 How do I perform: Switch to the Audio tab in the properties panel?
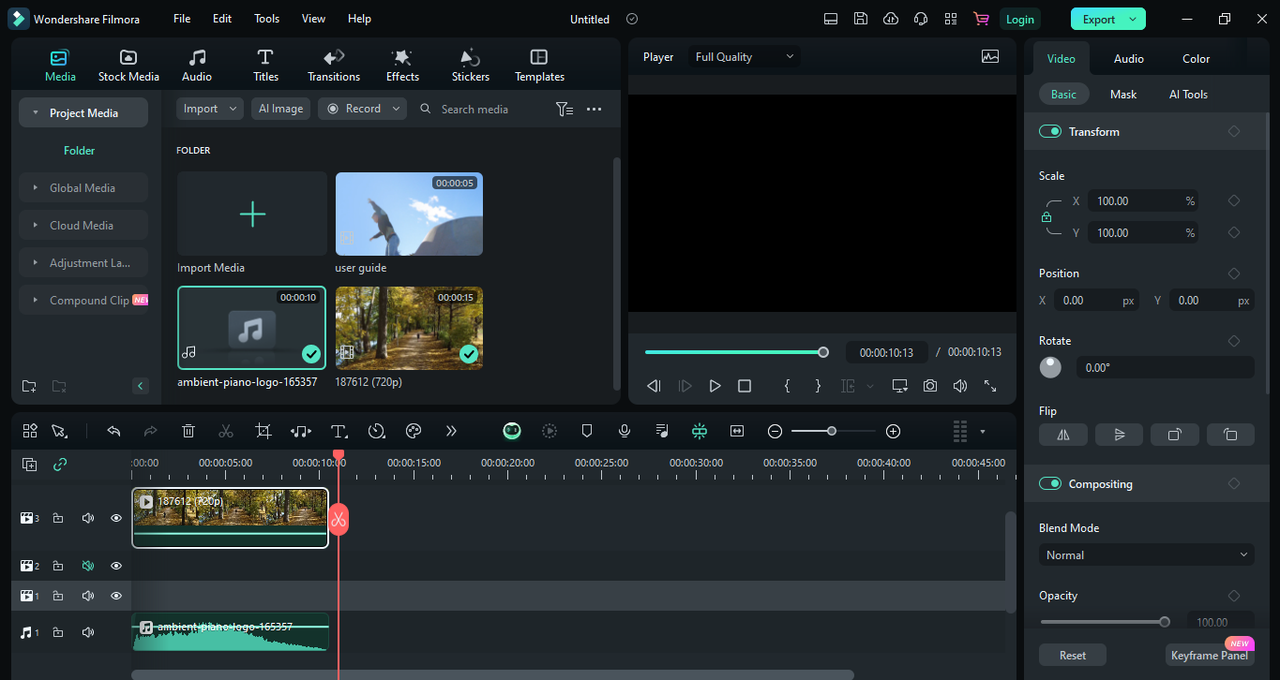point(1127,58)
